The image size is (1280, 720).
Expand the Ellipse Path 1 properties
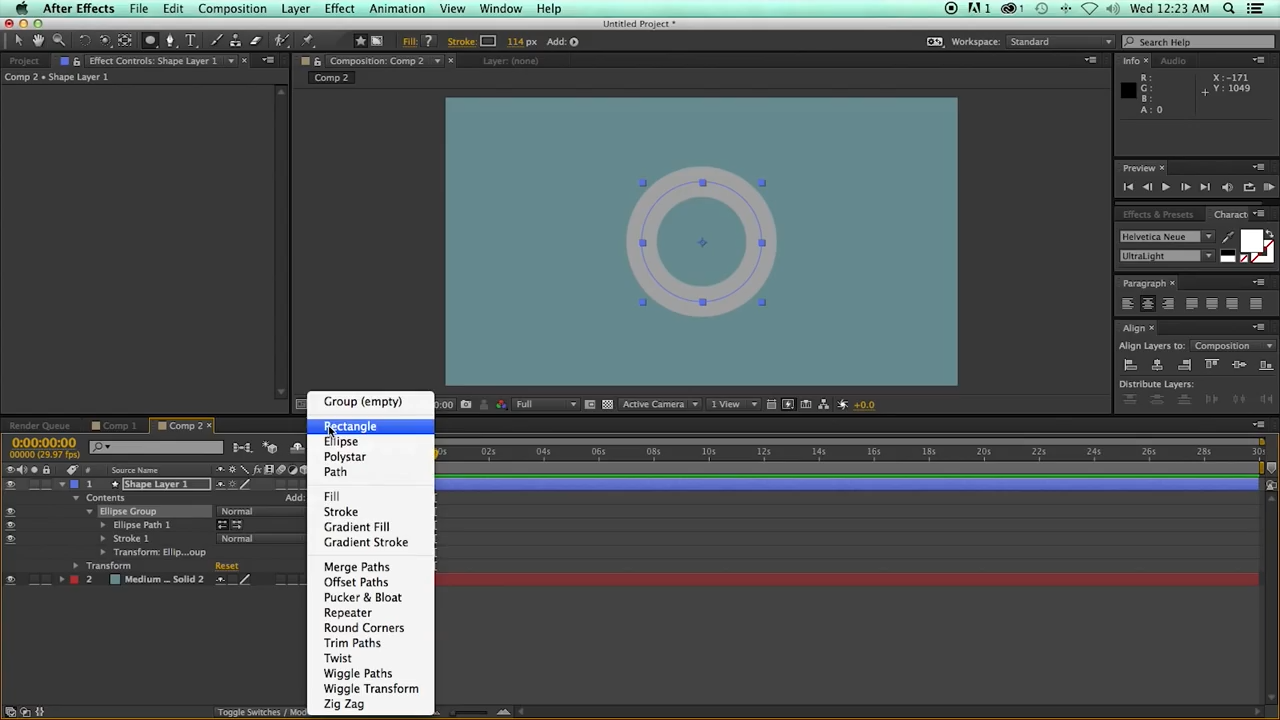pyautogui.click(x=103, y=525)
